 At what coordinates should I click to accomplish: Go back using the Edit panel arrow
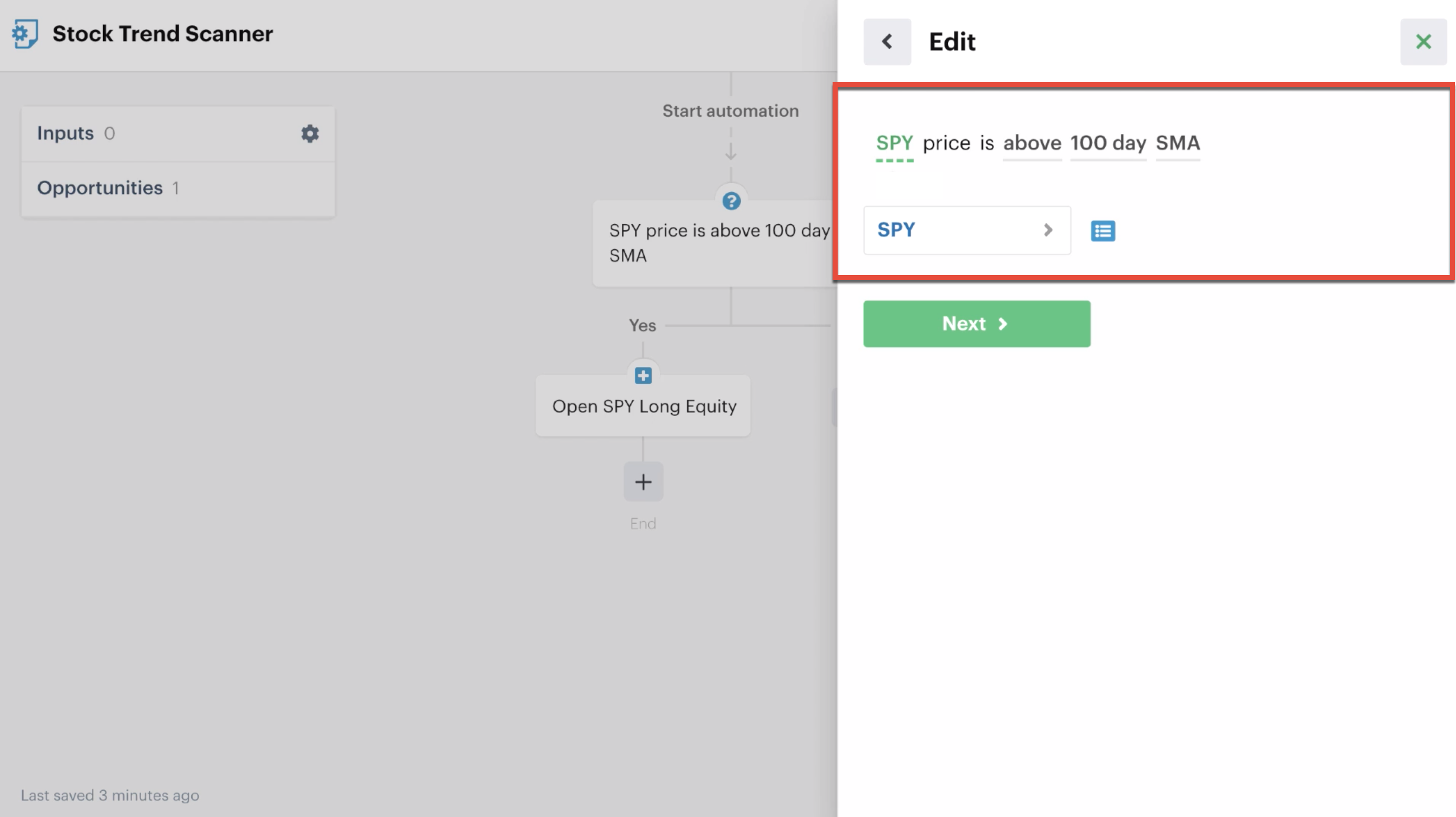[x=887, y=42]
